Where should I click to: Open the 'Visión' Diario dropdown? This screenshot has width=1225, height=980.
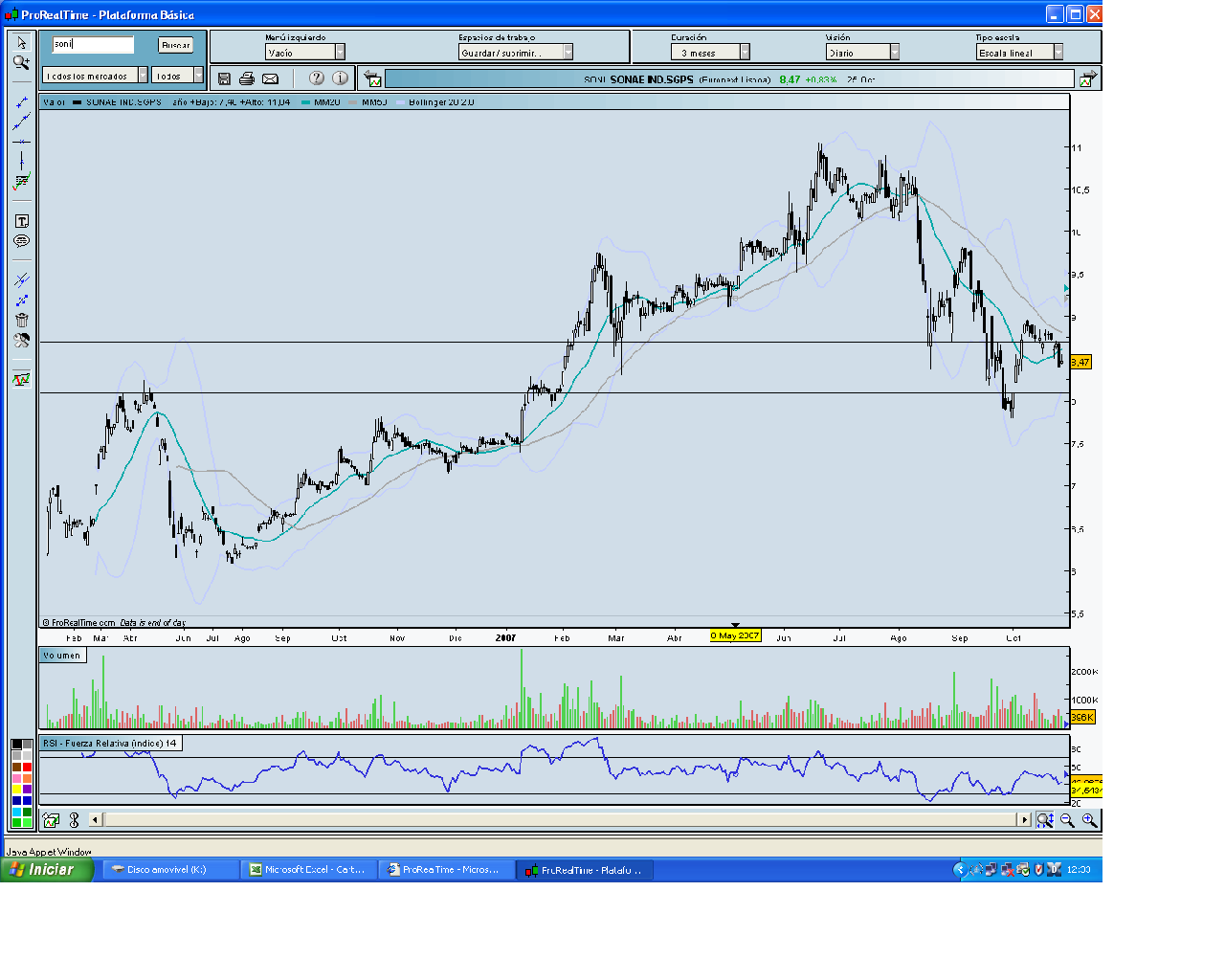[x=863, y=53]
